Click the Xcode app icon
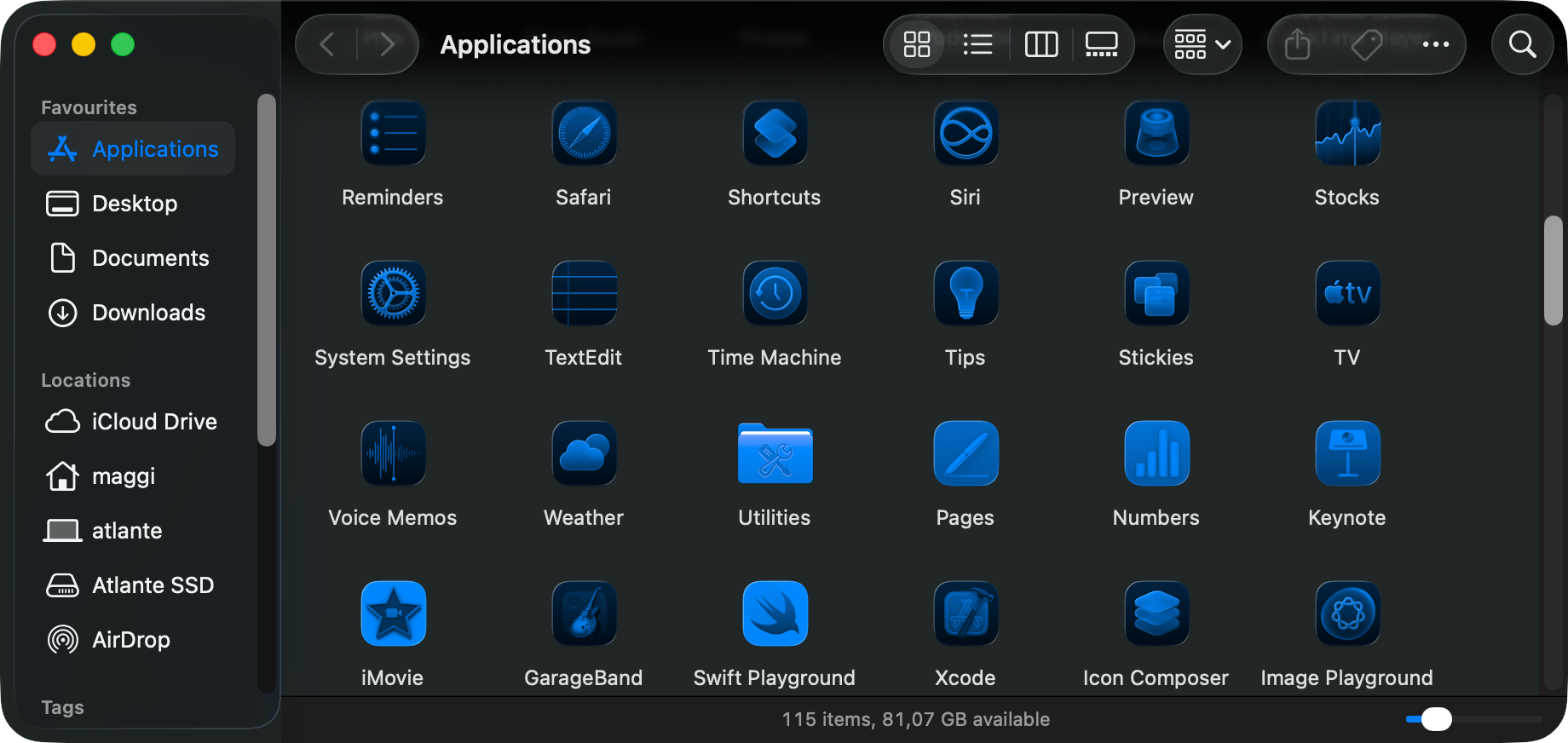Viewport: 1568px width, 743px height. tap(966, 613)
